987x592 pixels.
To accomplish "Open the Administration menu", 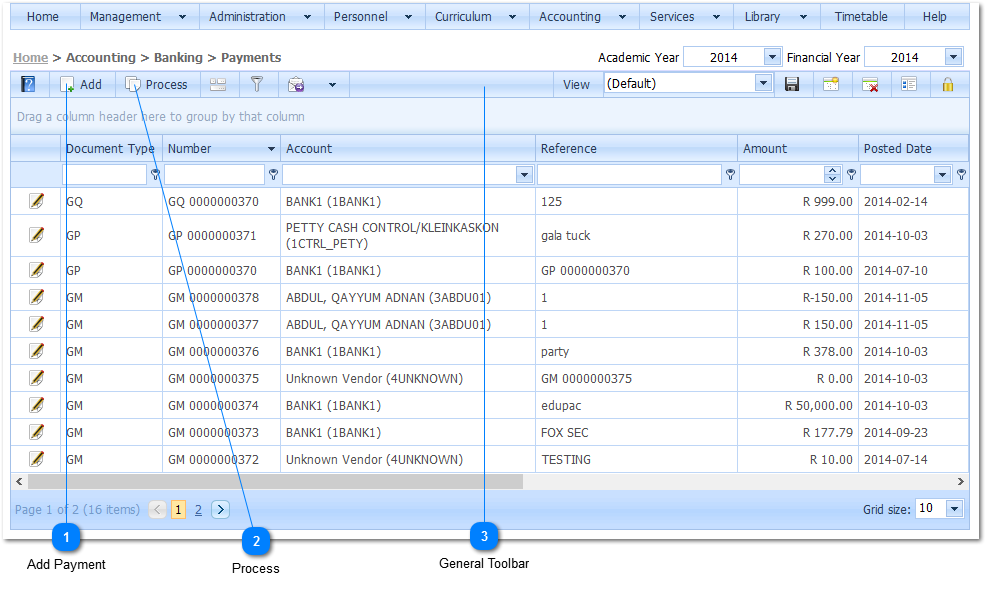I will click(x=261, y=17).
